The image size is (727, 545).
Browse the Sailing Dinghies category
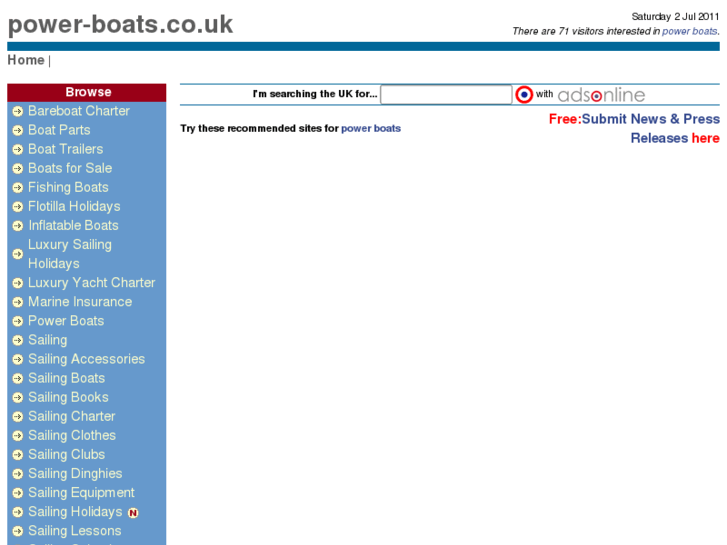76,473
